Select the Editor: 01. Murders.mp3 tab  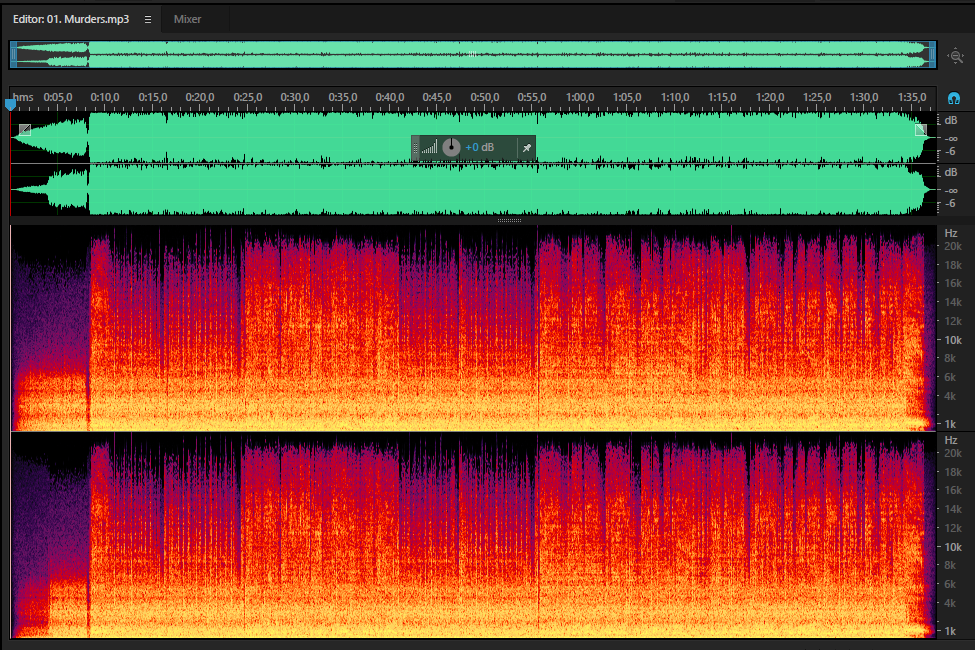pos(71,19)
